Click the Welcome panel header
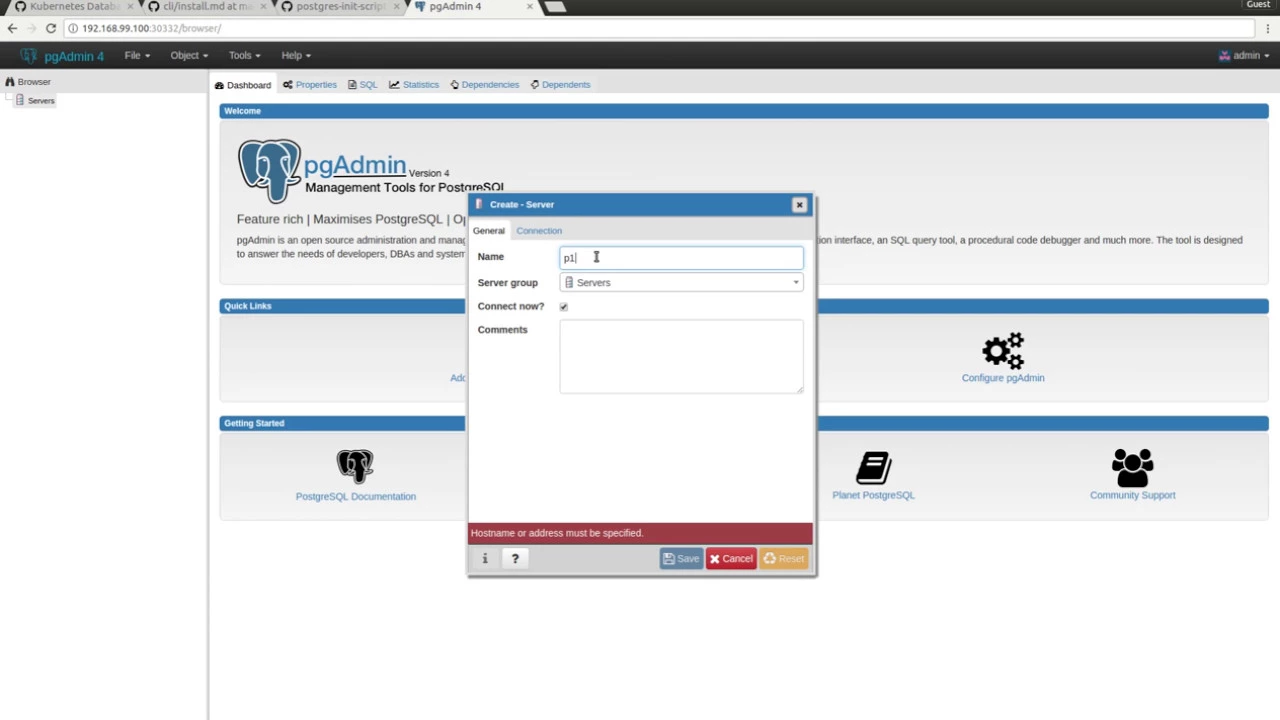This screenshot has height=720, width=1280. point(744,111)
